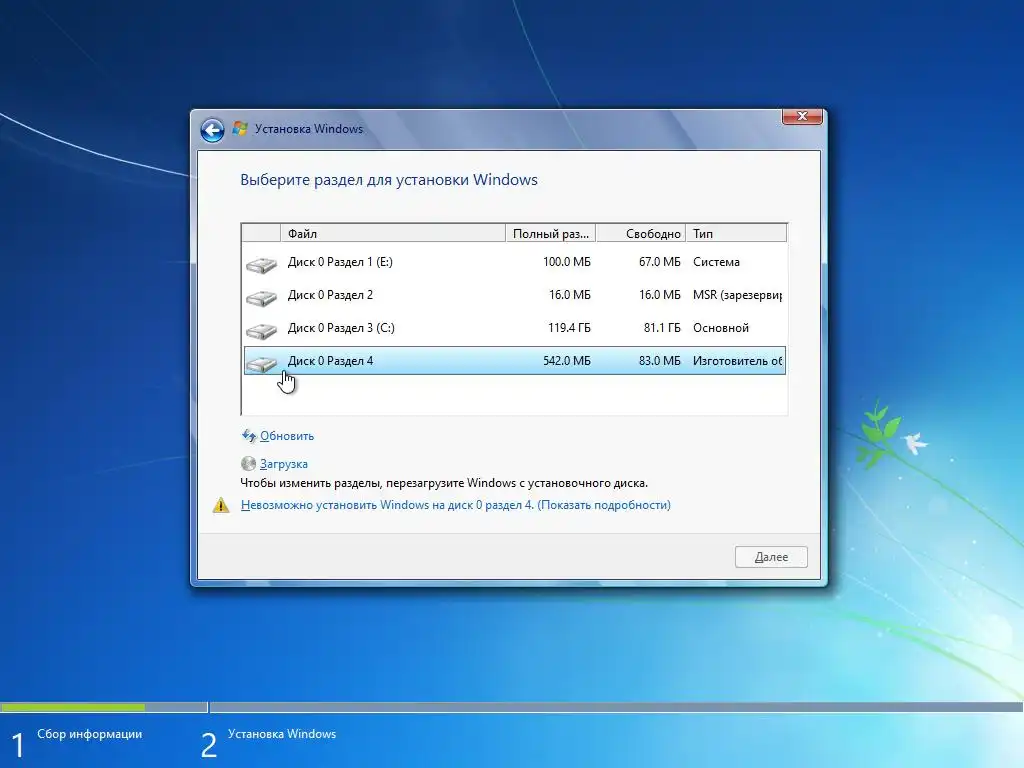This screenshot has width=1024, height=768.
Task: Click the 83.0 МБ free space cell
Action: tap(659, 360)
